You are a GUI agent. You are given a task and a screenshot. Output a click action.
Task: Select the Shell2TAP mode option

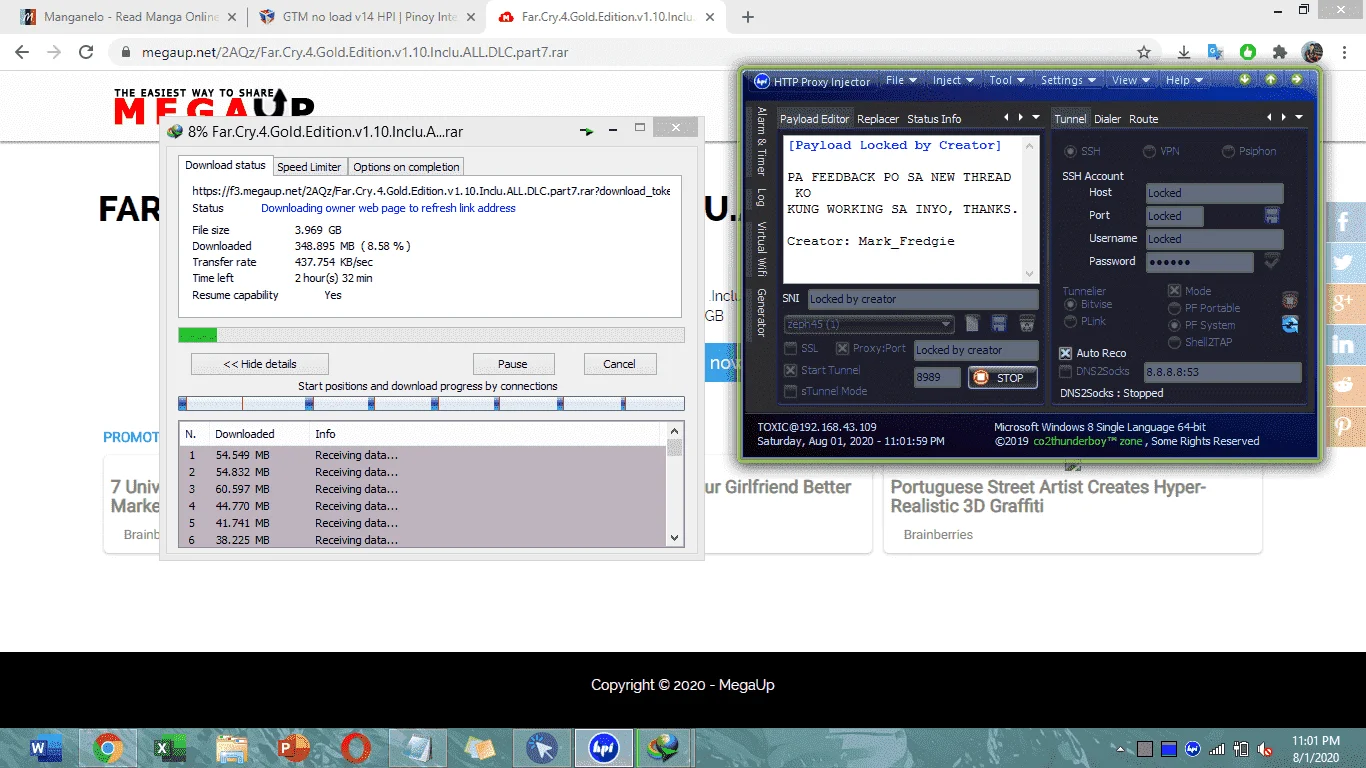[x=1175, y=342]
